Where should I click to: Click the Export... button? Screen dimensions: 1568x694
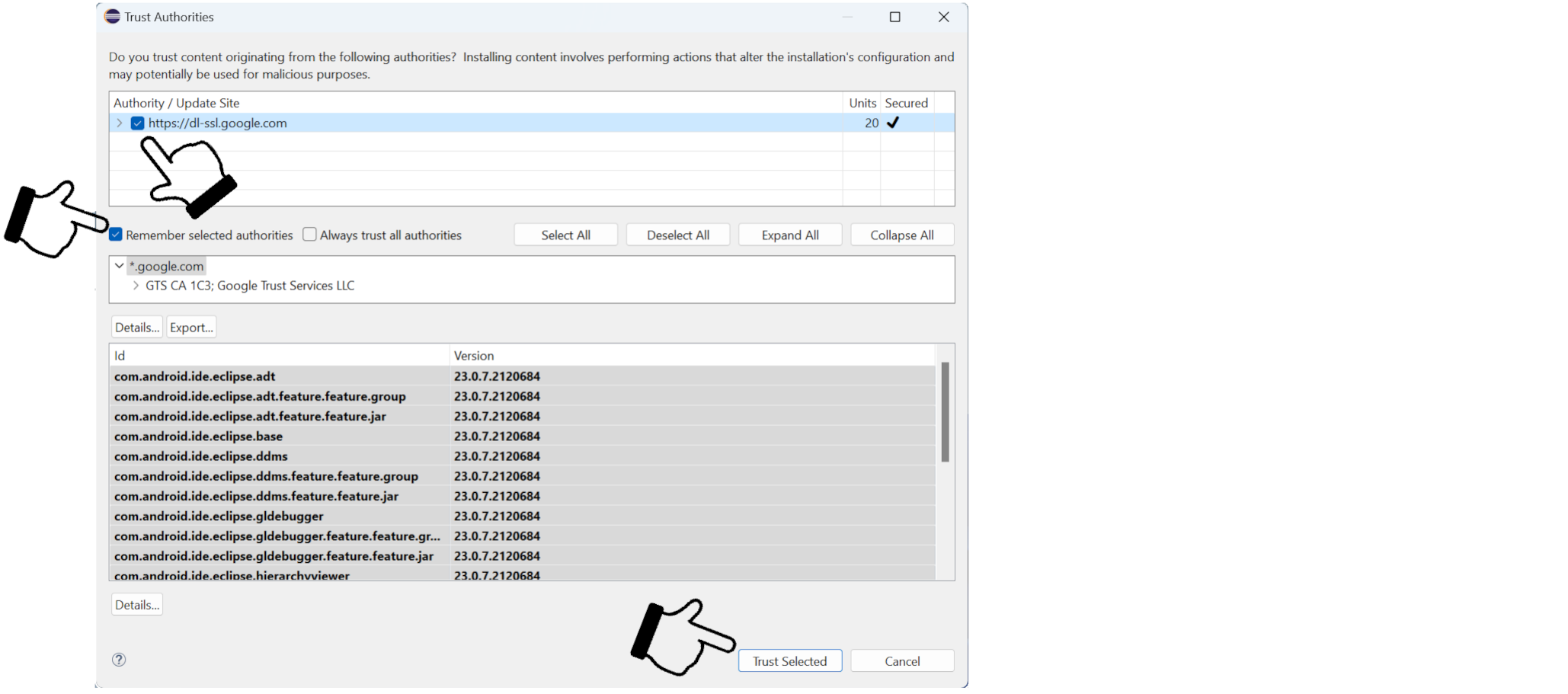point(191,328)
